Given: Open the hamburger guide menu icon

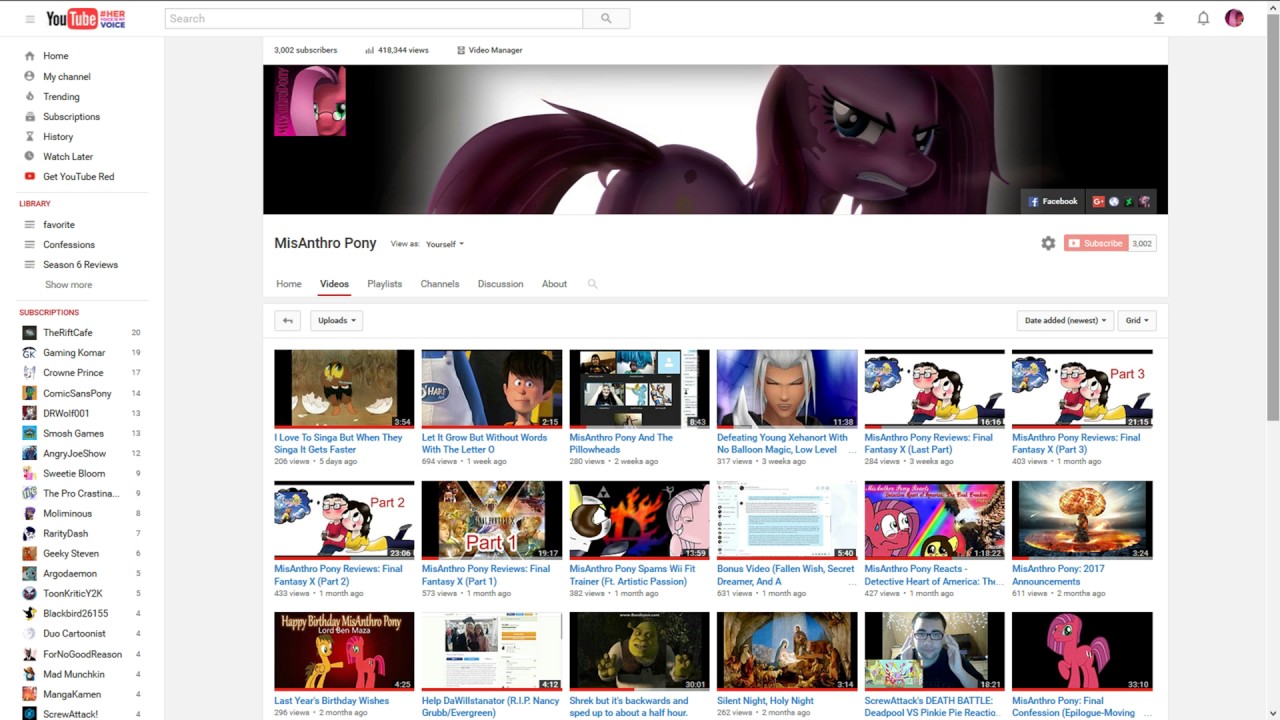Looking at the screenshot, I should point(30,19).
